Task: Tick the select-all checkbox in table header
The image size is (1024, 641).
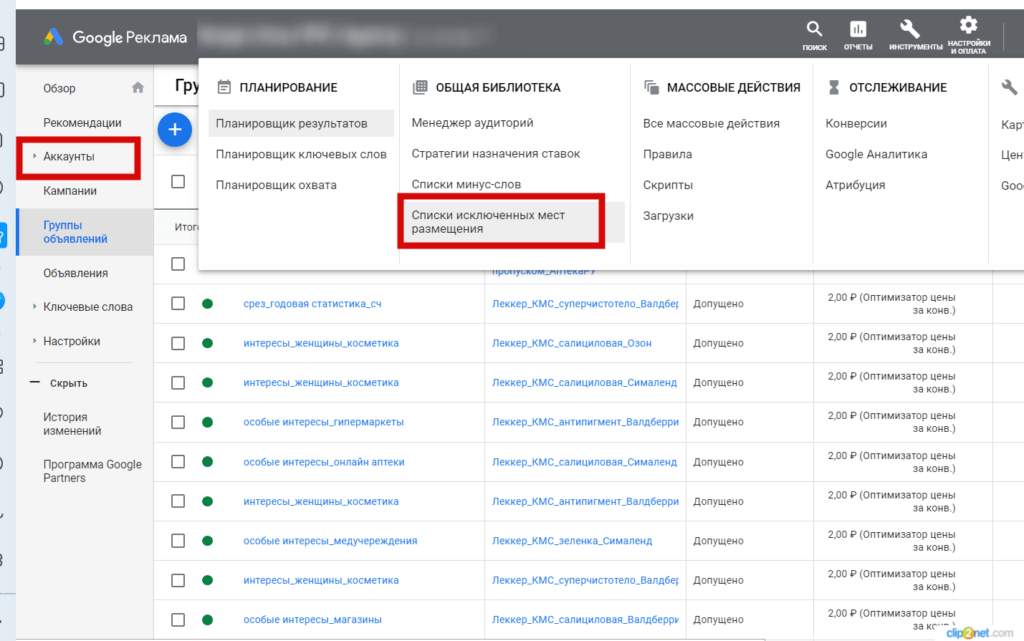Action: (x=178, y=181)
